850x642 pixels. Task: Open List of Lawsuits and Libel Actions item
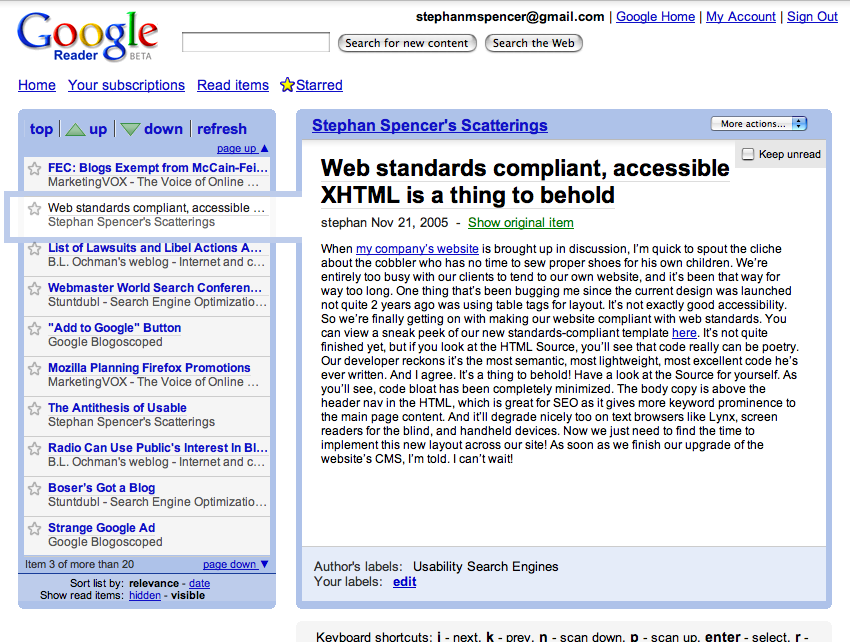tap(155, 248)
